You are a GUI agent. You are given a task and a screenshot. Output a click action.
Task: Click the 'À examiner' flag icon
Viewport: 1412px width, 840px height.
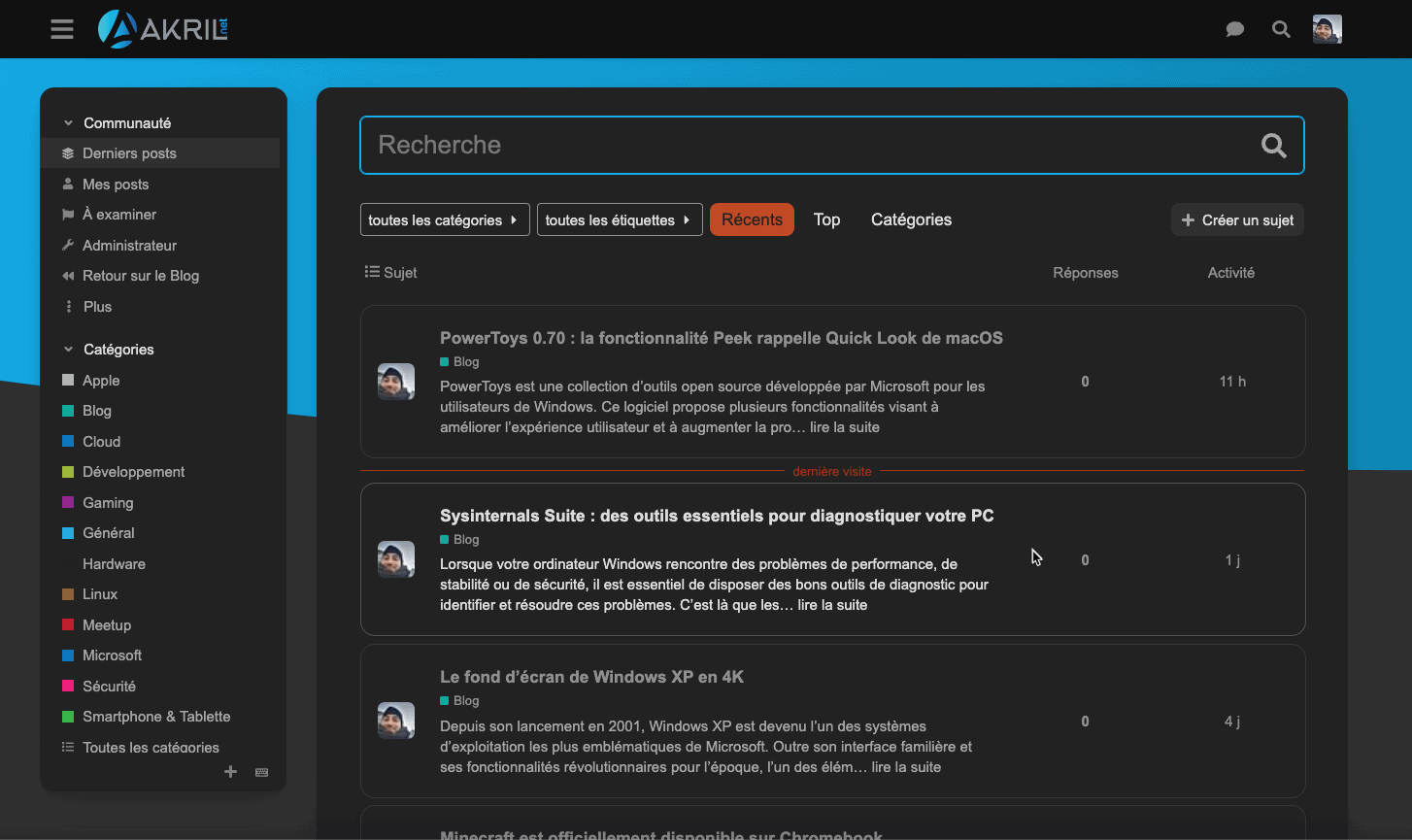click(x=68, y=215)
